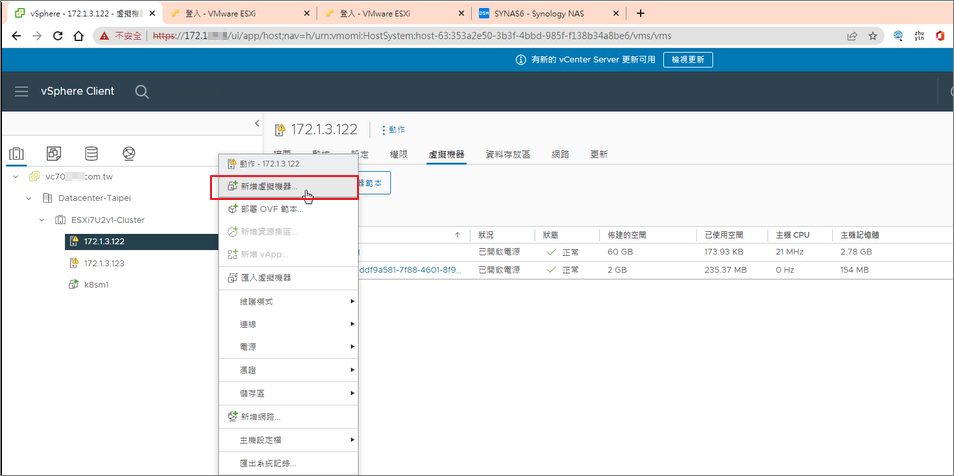Click the info icon in vCenter update banner

click(x=520, y=60)
